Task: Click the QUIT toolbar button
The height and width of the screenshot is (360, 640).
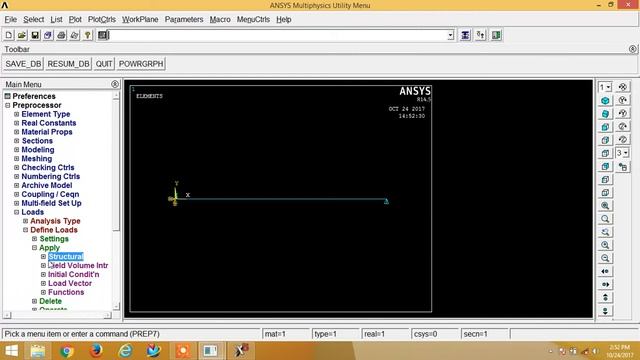Action: [x=104, y=64]
